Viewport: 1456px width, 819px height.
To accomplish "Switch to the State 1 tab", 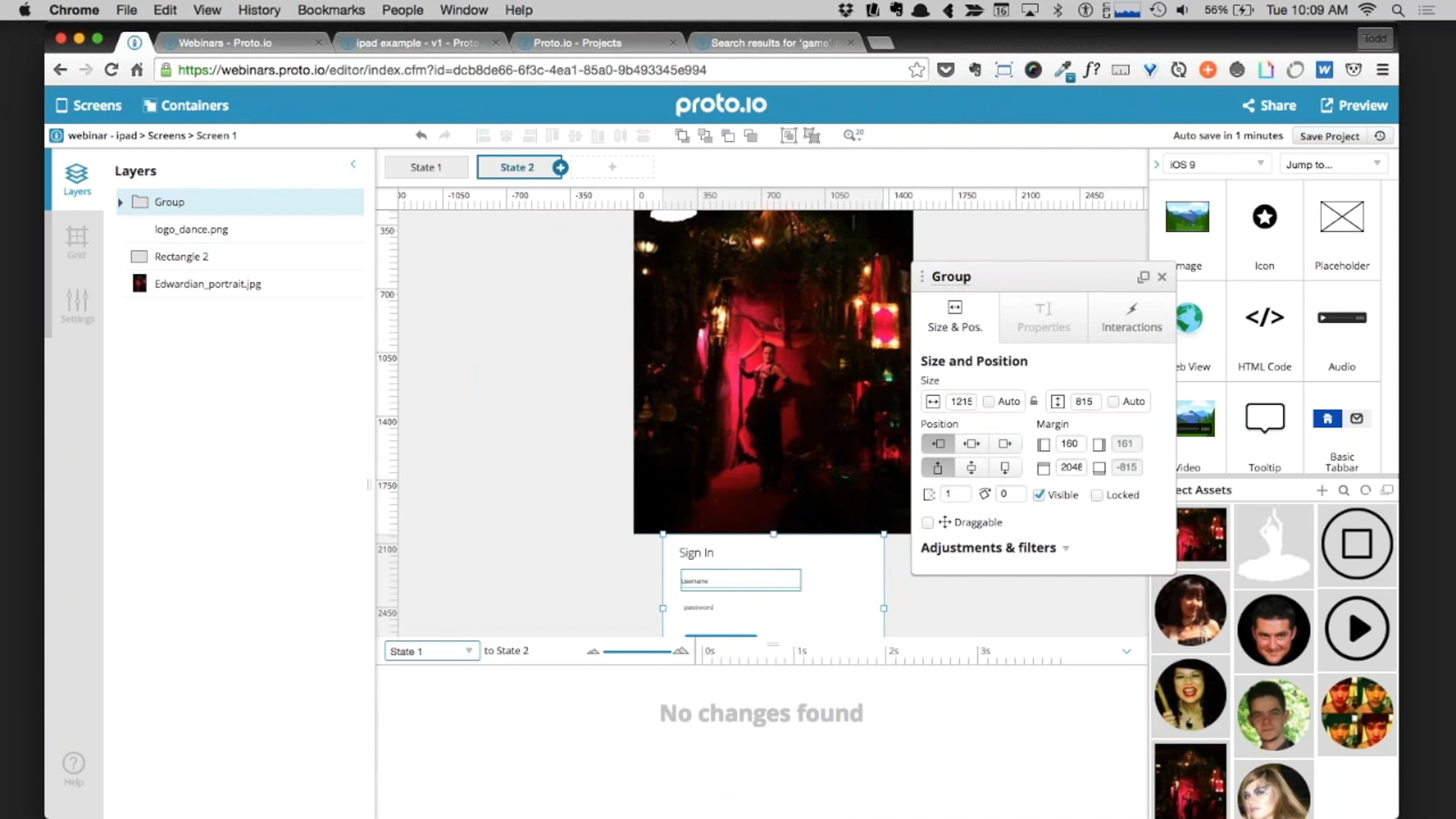I will click(426, 167).
